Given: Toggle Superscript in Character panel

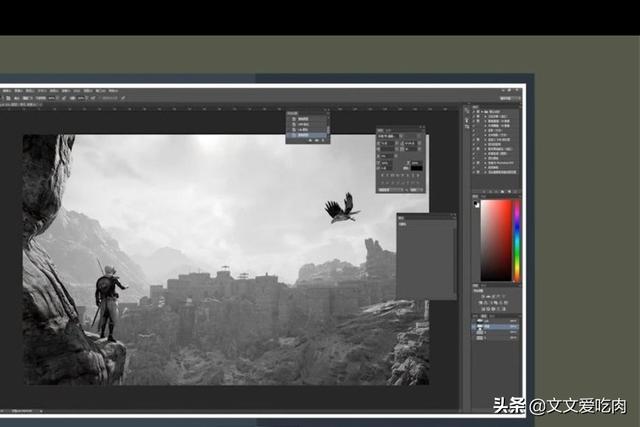Looking at the screenshot, I should coord(402,175).
